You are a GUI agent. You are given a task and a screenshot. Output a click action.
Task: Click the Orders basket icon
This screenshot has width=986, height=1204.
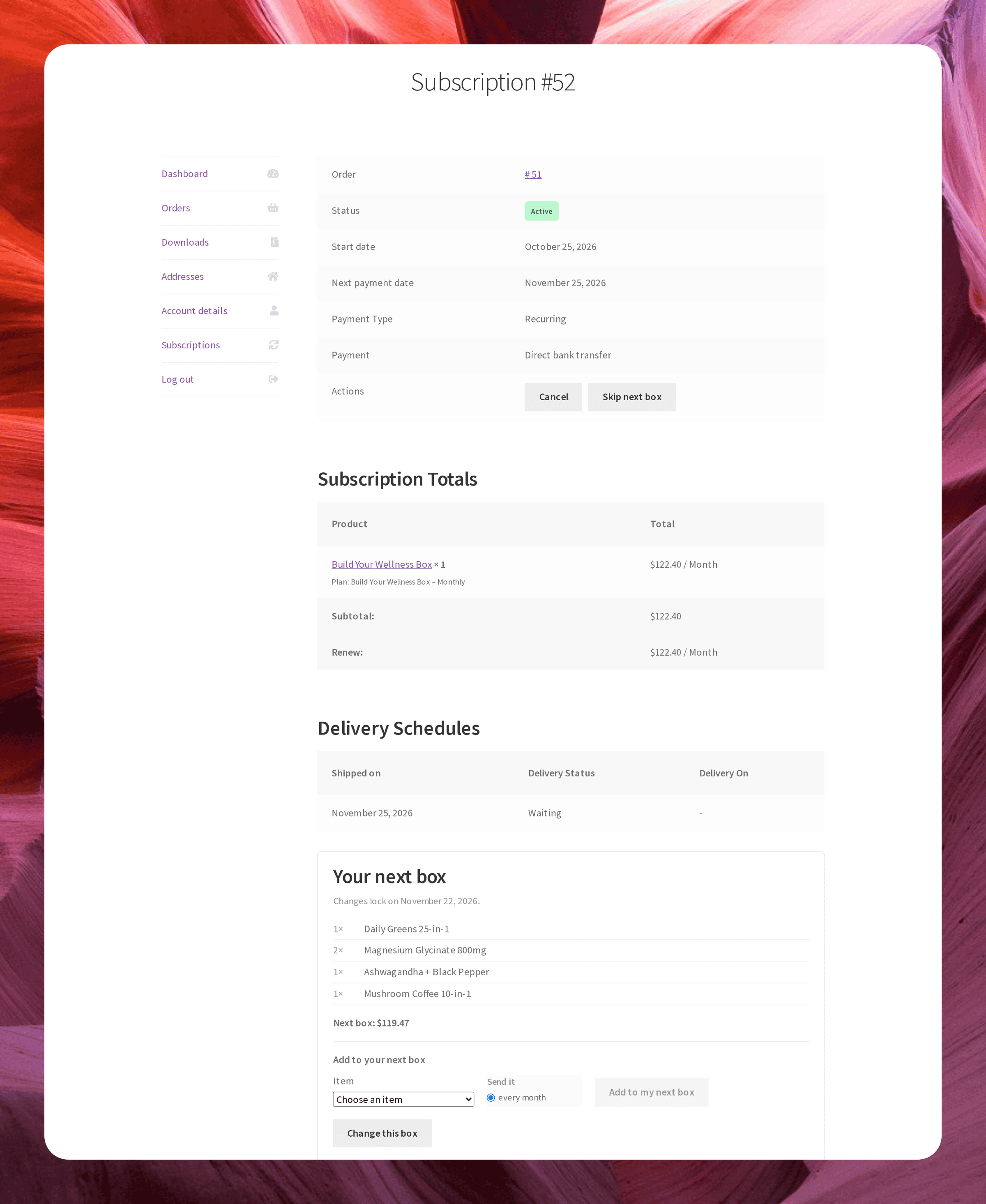coord(273,208)
